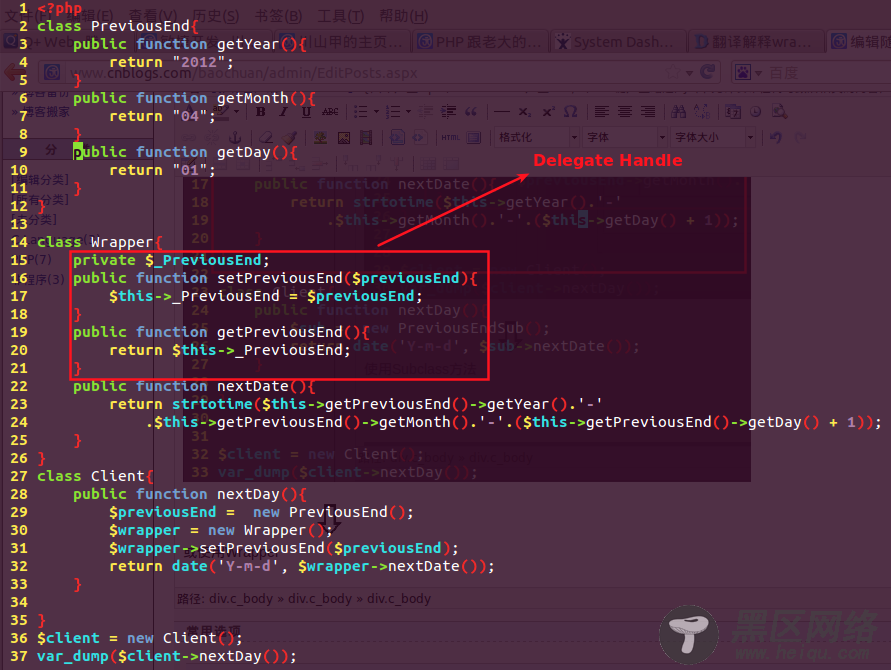The image size is (891, 670).
Task: Align text center in editor
Action: [624, 112]
